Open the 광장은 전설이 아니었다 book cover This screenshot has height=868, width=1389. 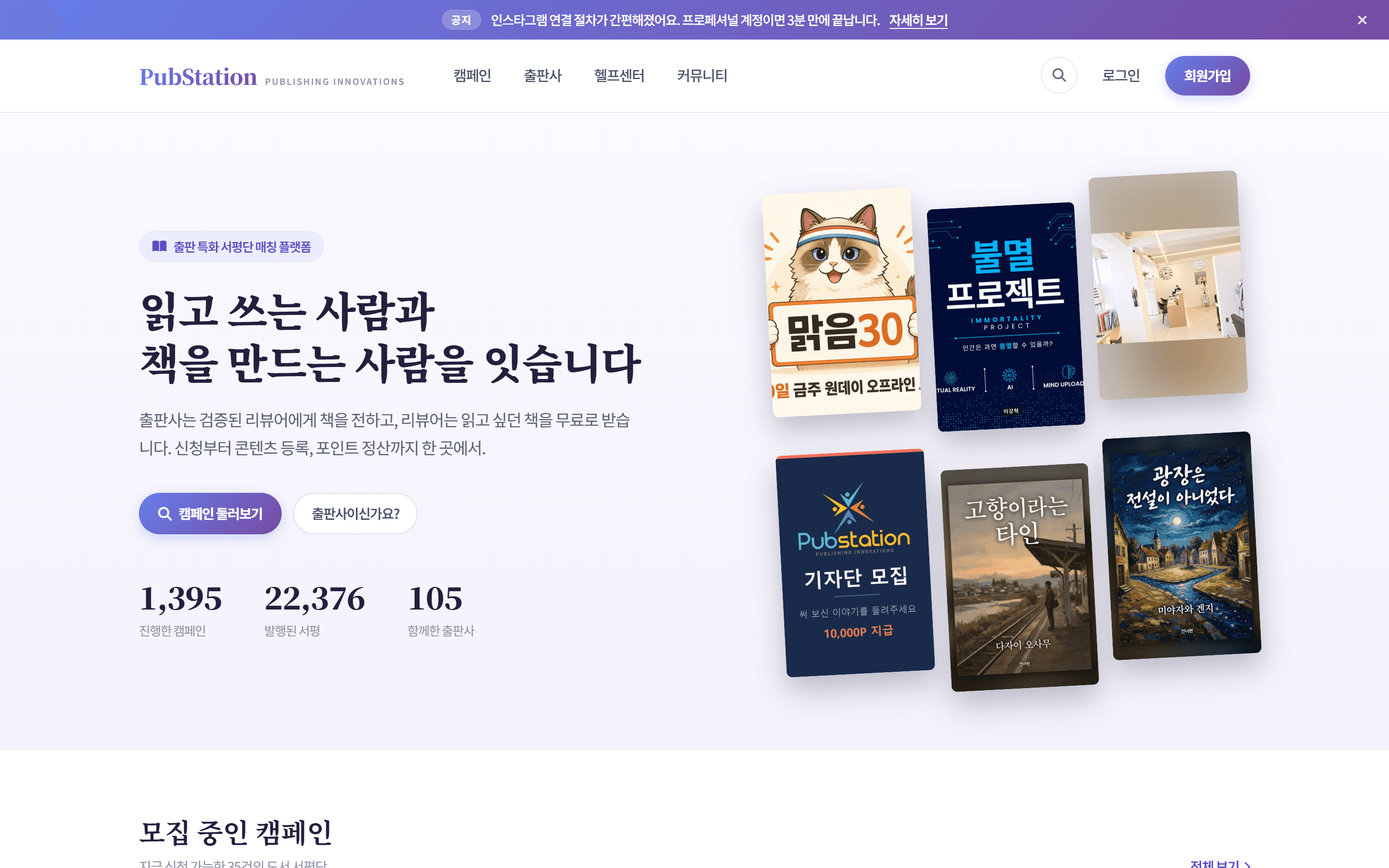[1182, 545]
